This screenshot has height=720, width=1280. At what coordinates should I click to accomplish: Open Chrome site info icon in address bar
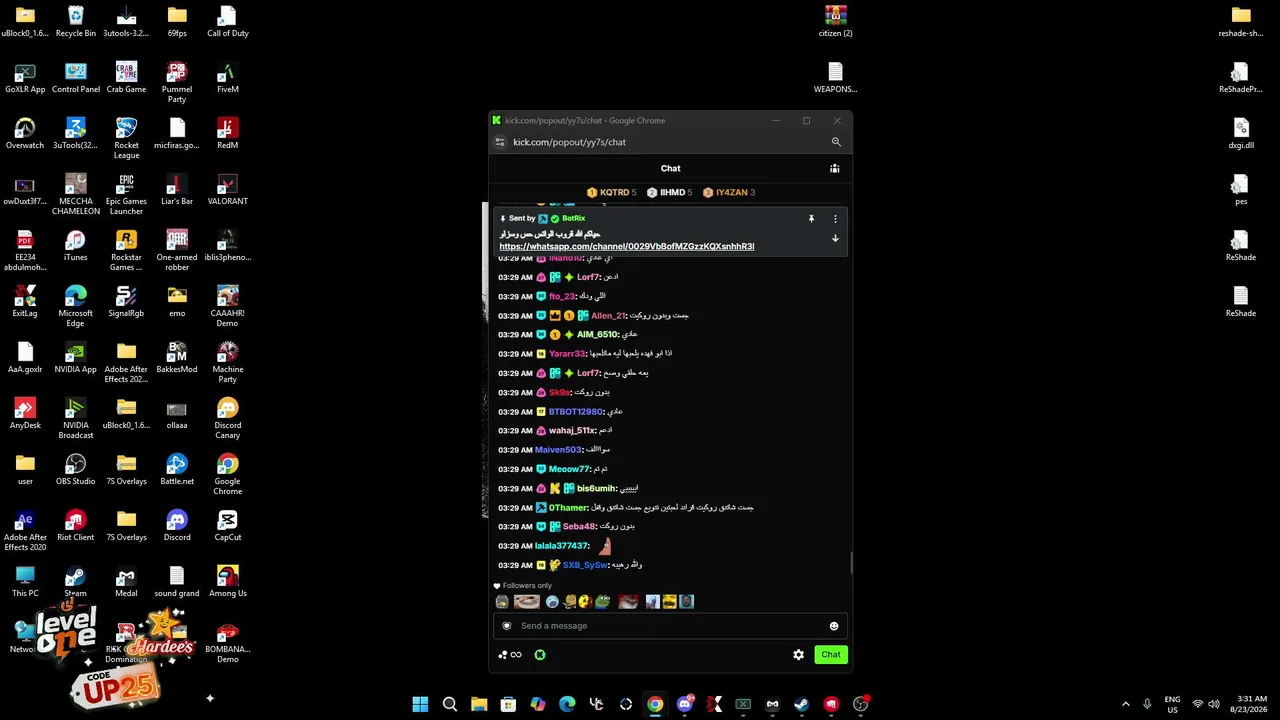[500, 142]
